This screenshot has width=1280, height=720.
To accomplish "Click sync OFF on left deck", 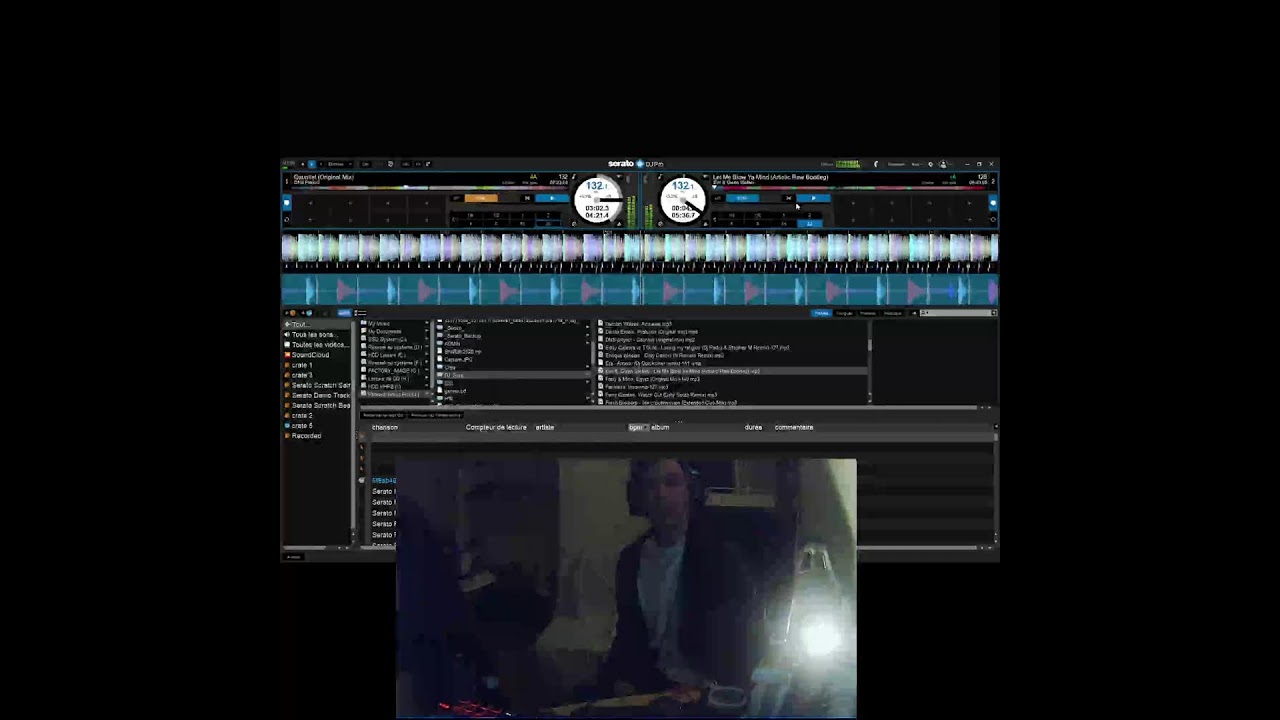I will 456,198.
